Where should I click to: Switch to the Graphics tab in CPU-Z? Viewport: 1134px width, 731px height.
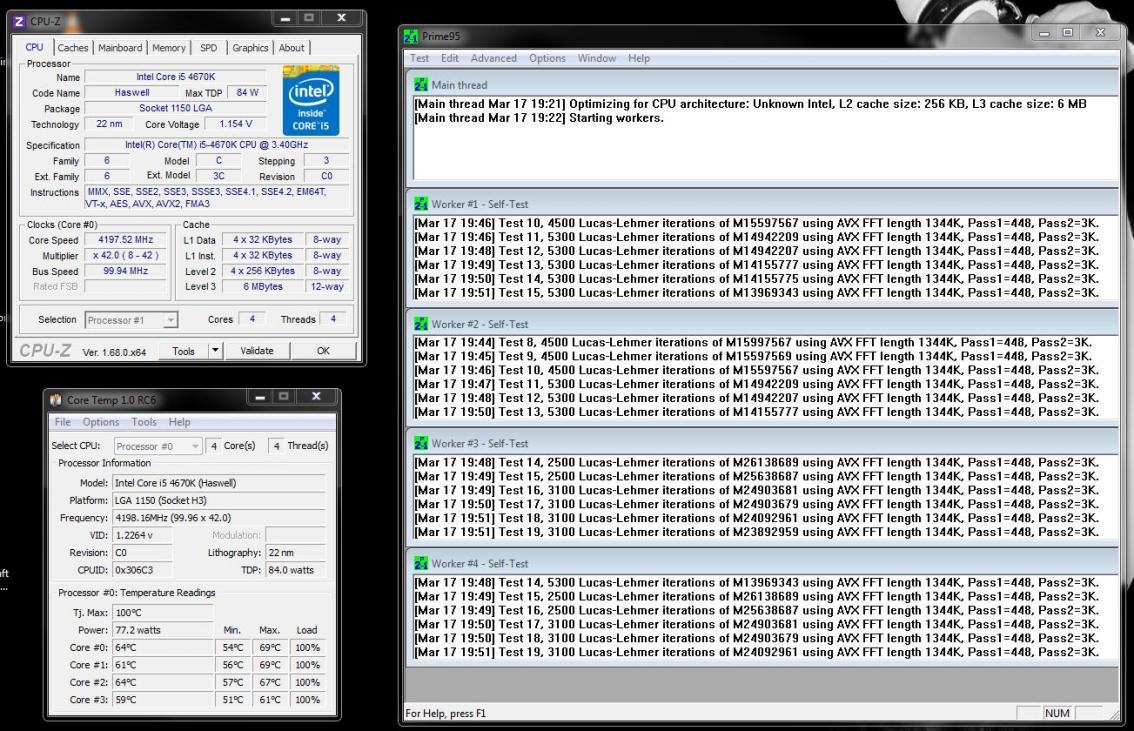pos(250,48)
